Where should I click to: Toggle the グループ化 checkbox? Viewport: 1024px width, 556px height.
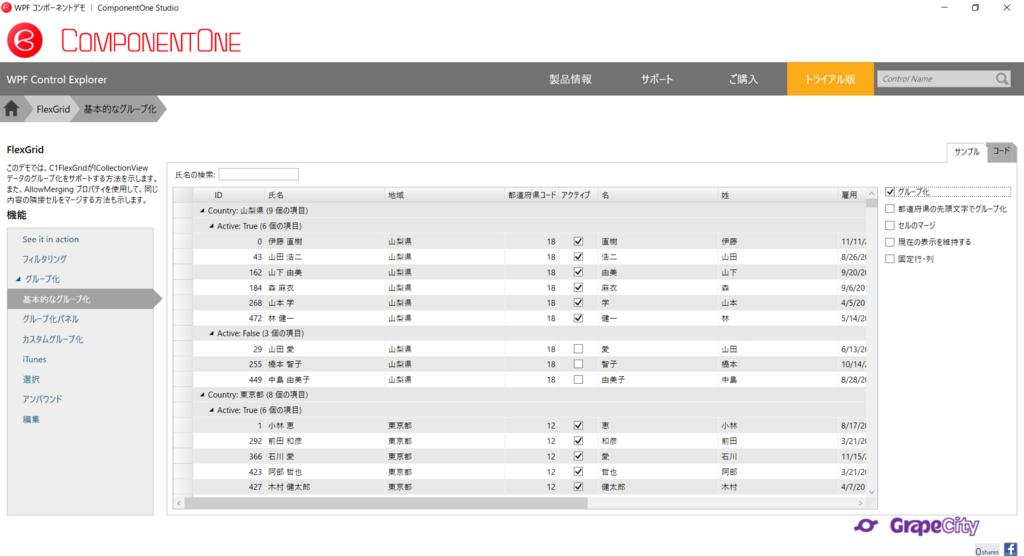889,191
